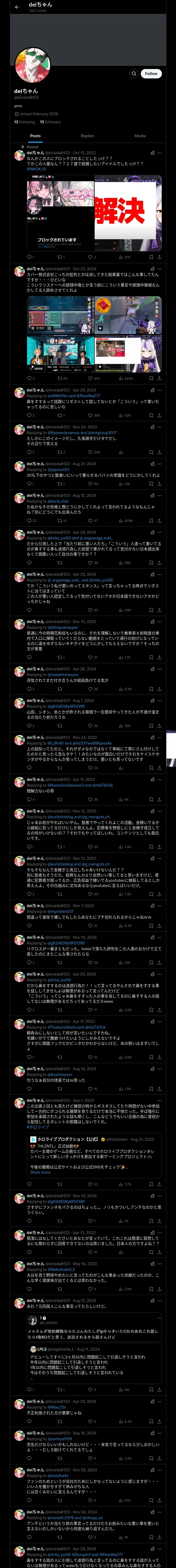Go back using the arrow beside delちゃん
This screenshot has height=1568, width=176.
[16, 7]
